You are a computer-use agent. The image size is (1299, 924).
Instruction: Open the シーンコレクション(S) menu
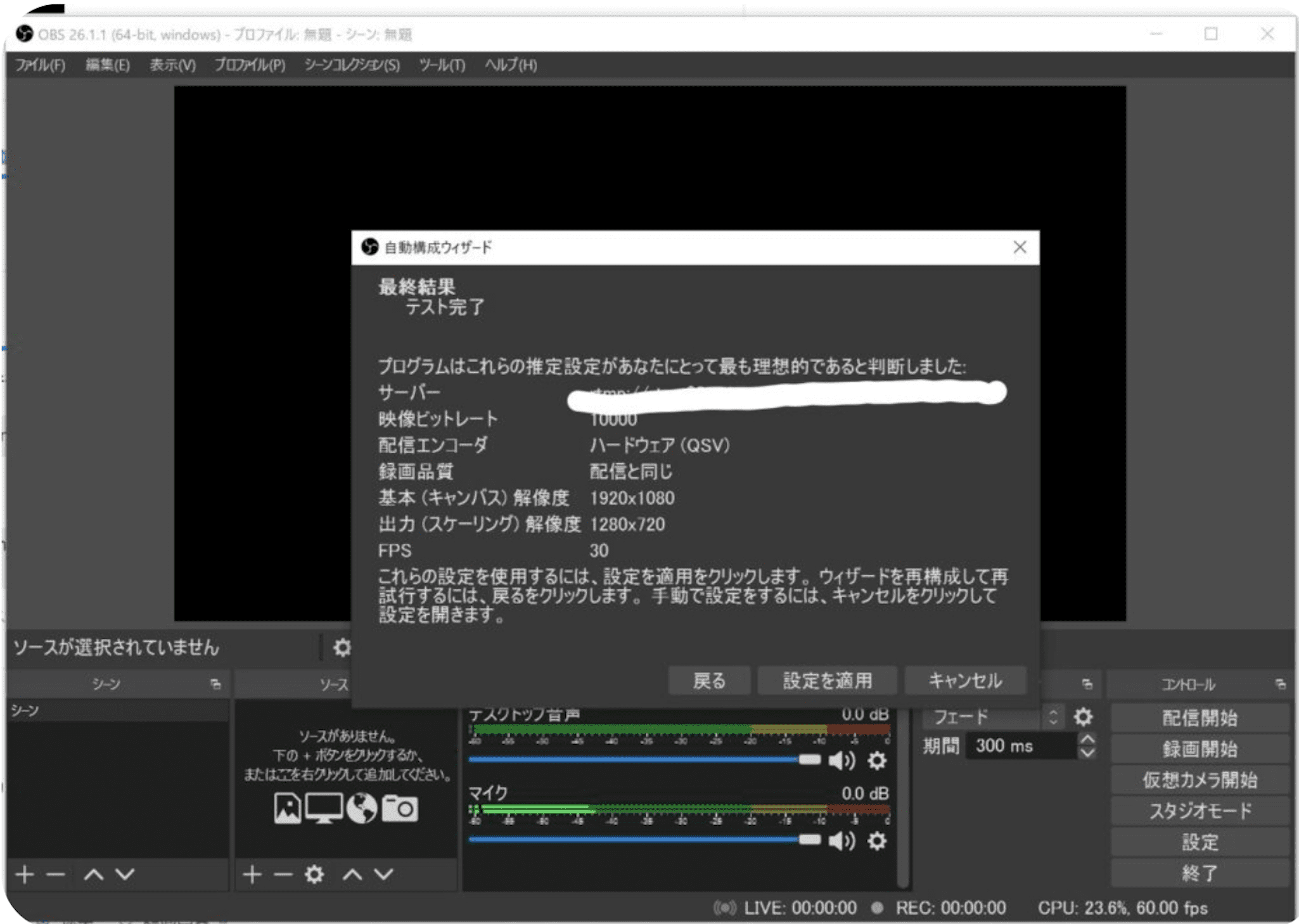(x=352, y=65)
